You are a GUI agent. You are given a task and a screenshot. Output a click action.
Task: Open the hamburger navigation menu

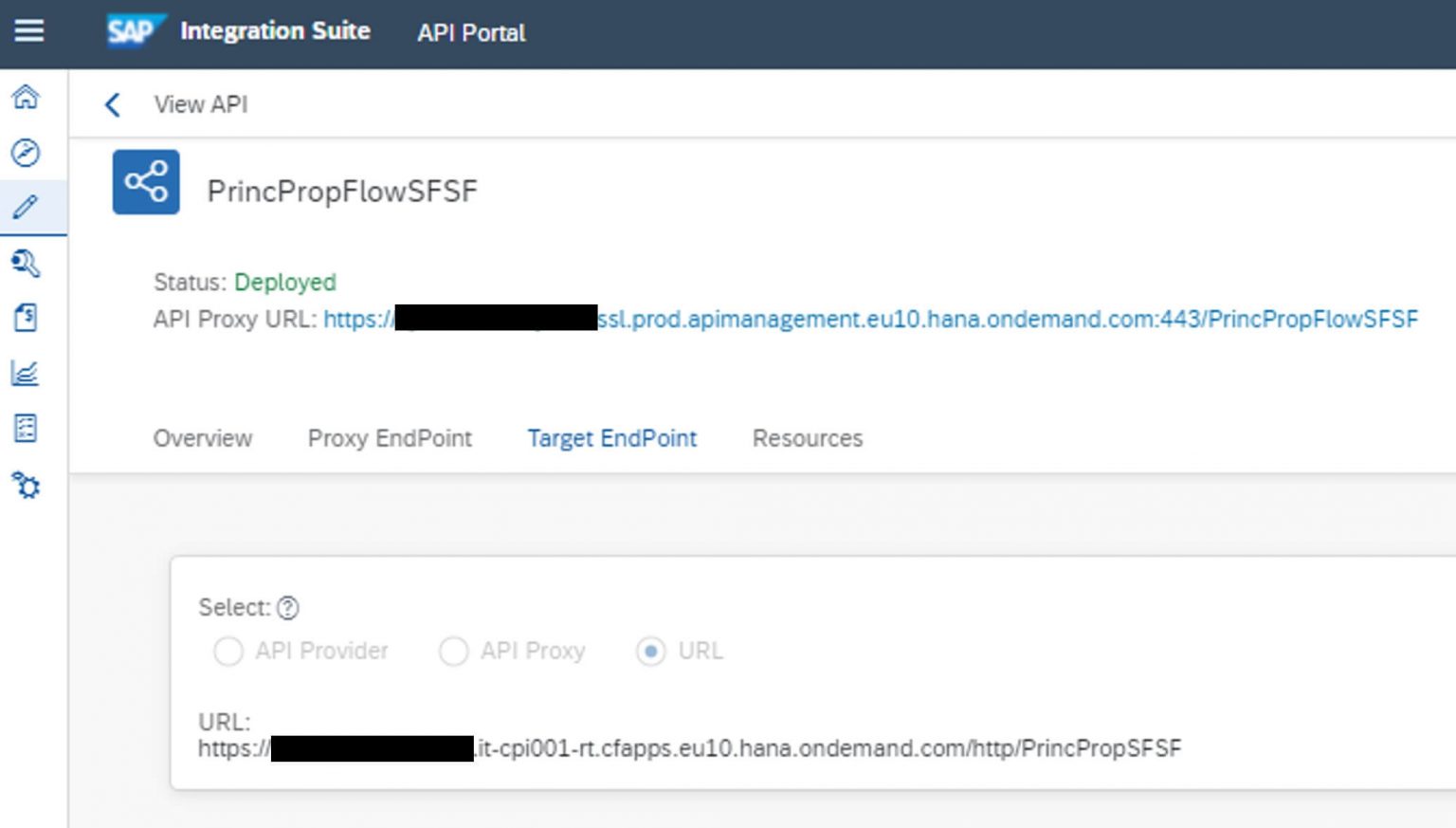tap(29, 29)
